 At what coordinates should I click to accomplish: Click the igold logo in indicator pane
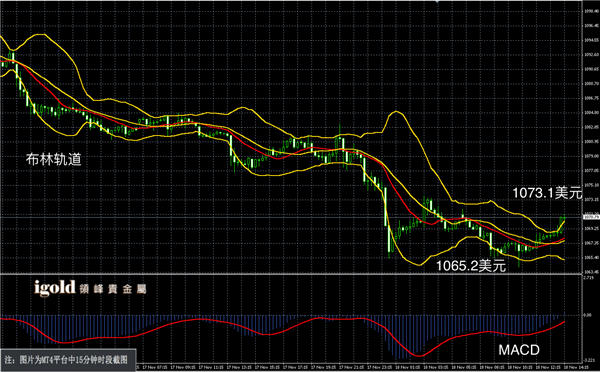point(55,288)
